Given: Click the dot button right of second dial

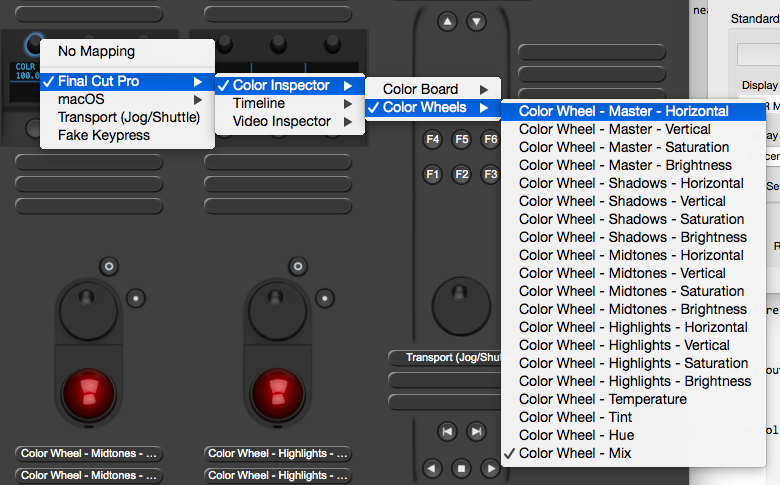Looking at the screenshot, I should tap(325, 298).
